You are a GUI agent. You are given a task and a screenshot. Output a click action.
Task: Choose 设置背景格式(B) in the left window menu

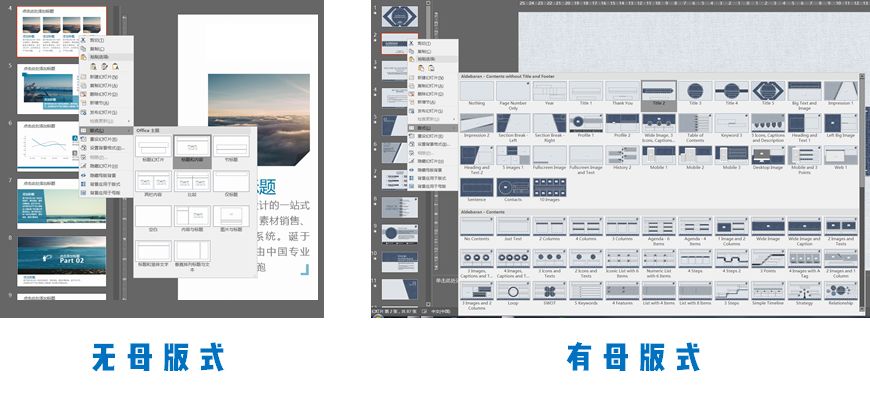(x=107, y=148)
